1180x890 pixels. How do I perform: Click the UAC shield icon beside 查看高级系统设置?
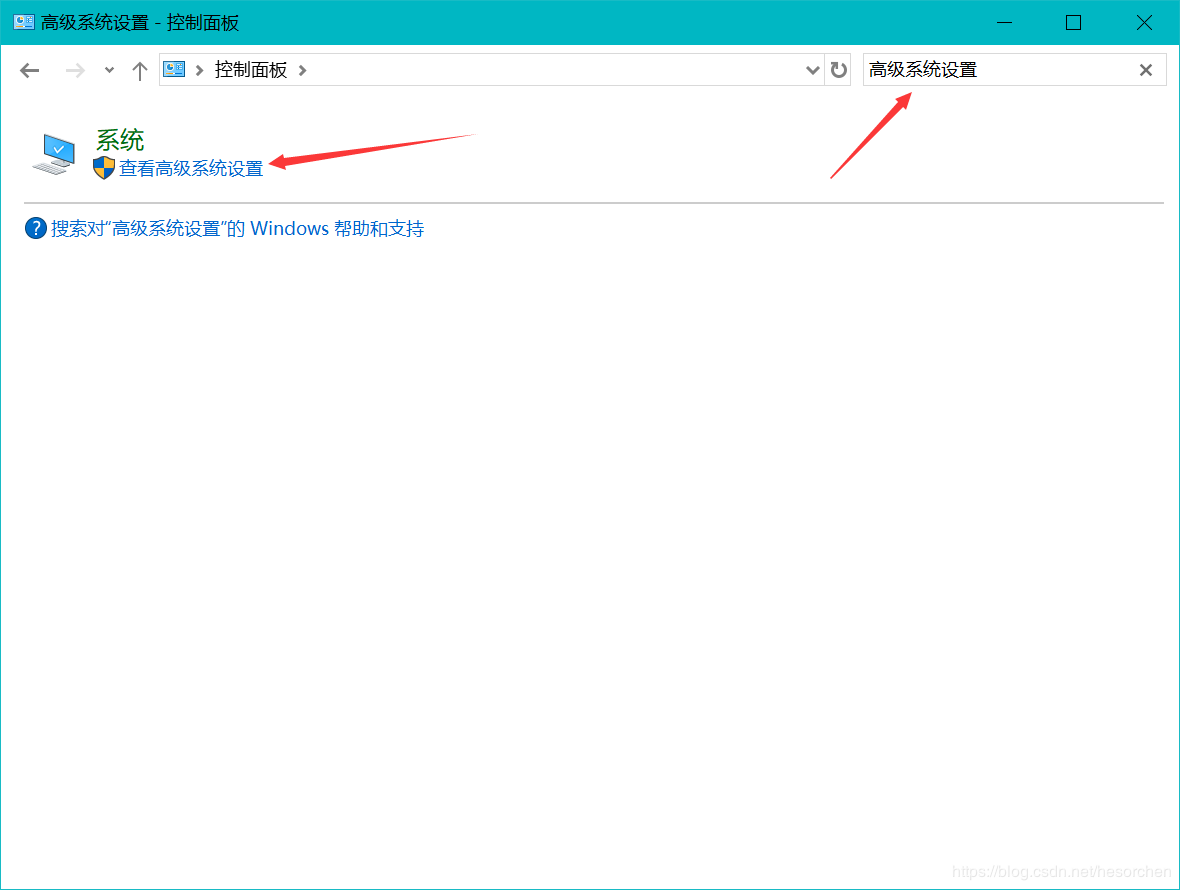(103, 167)
